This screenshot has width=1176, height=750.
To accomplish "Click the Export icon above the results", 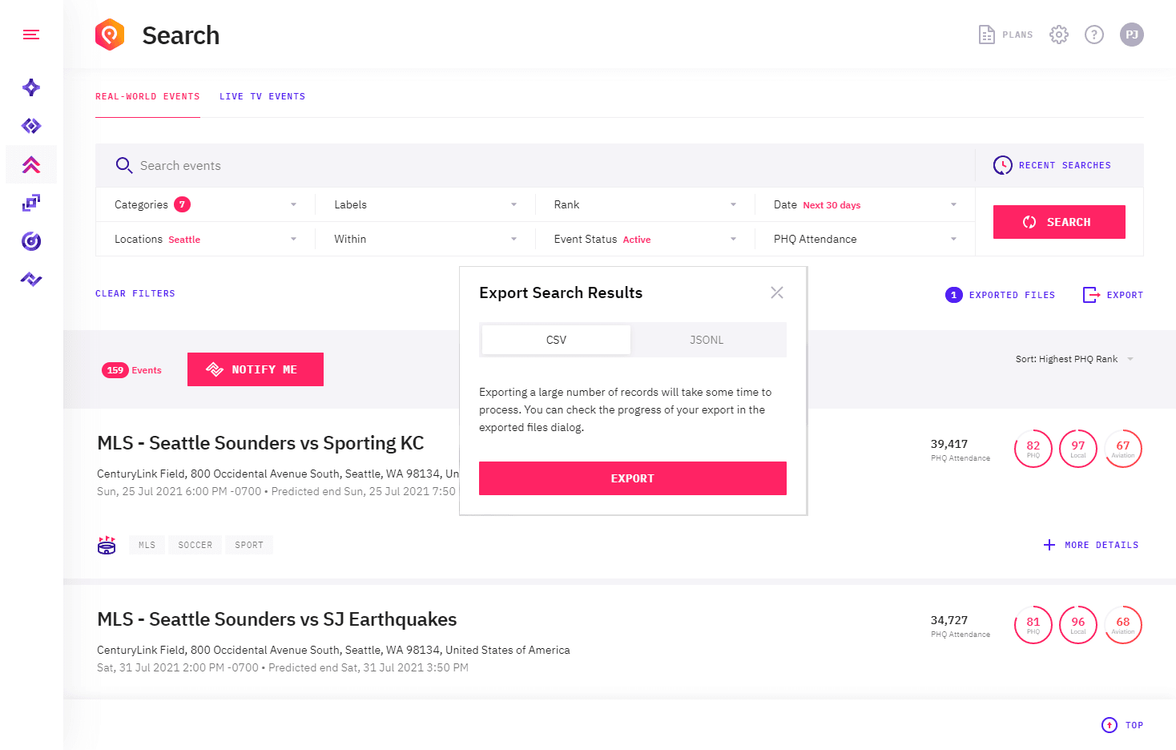I will 1113,294.
